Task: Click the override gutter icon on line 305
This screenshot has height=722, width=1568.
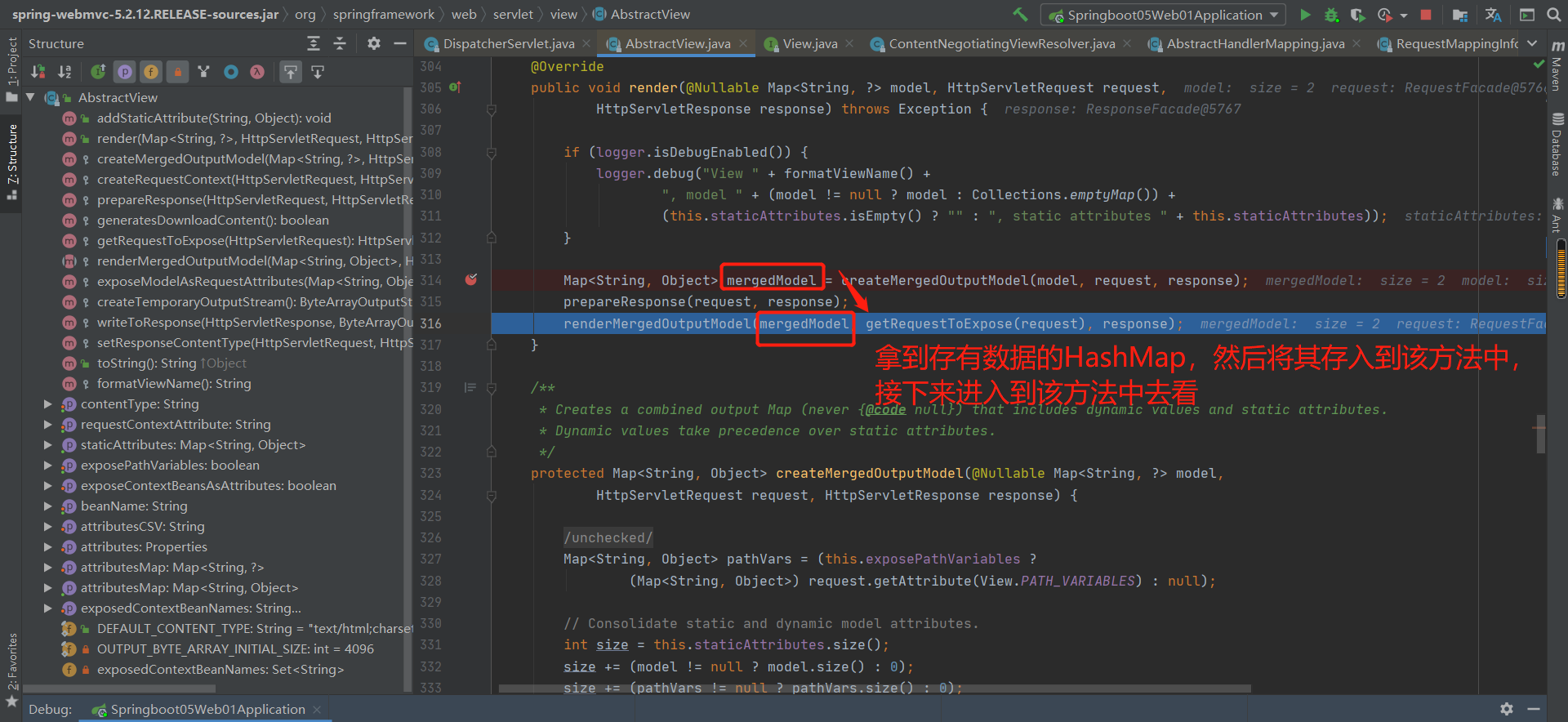Action: point(455,87)
